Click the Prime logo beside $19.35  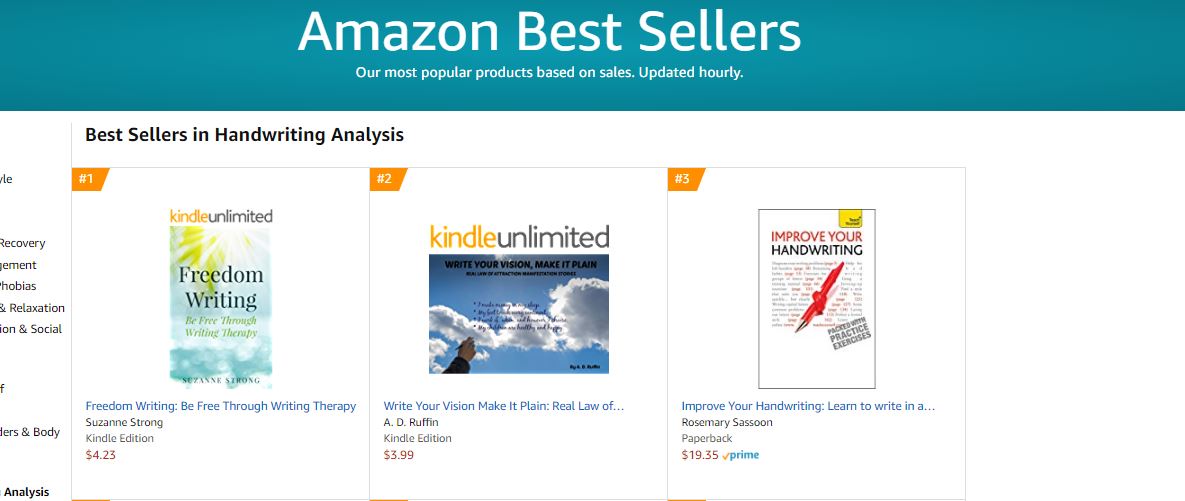point(741,455)
